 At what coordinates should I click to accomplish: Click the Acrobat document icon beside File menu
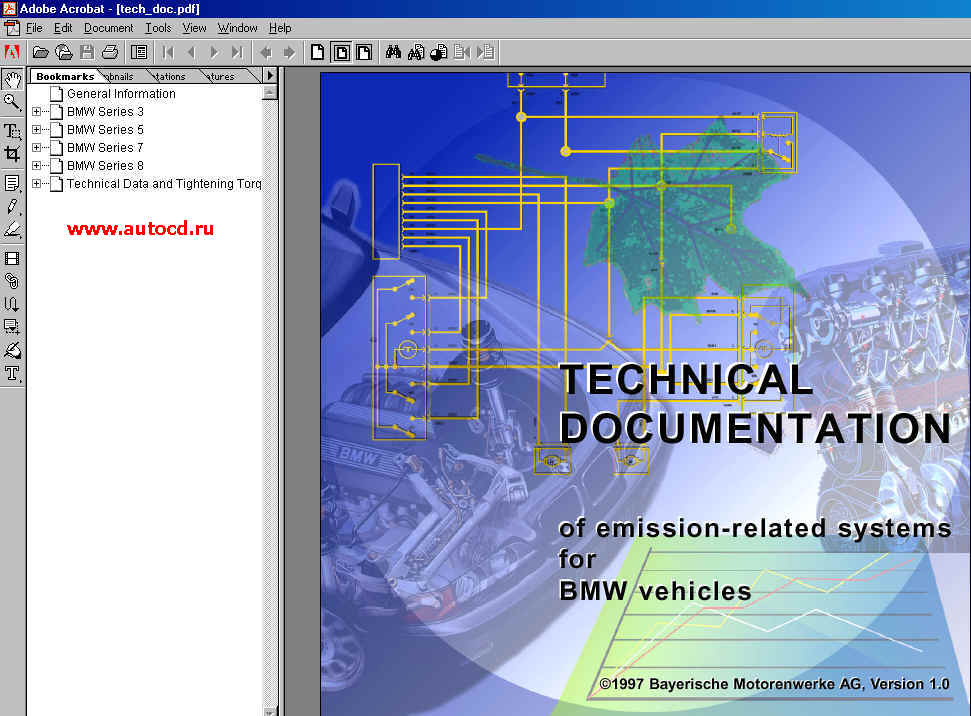pos(12,28)
